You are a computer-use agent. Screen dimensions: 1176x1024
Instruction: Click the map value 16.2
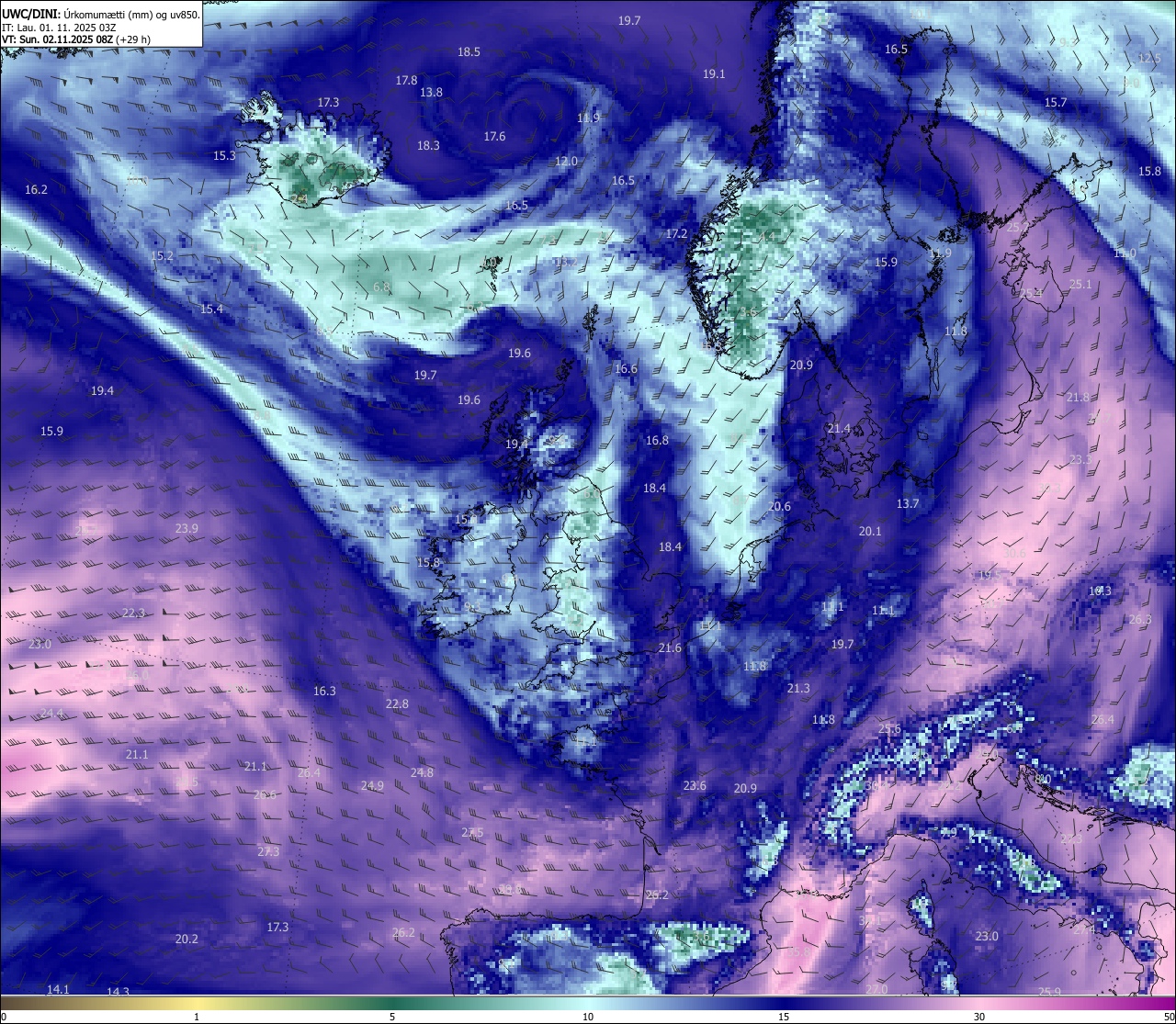[x=36, y=190]
